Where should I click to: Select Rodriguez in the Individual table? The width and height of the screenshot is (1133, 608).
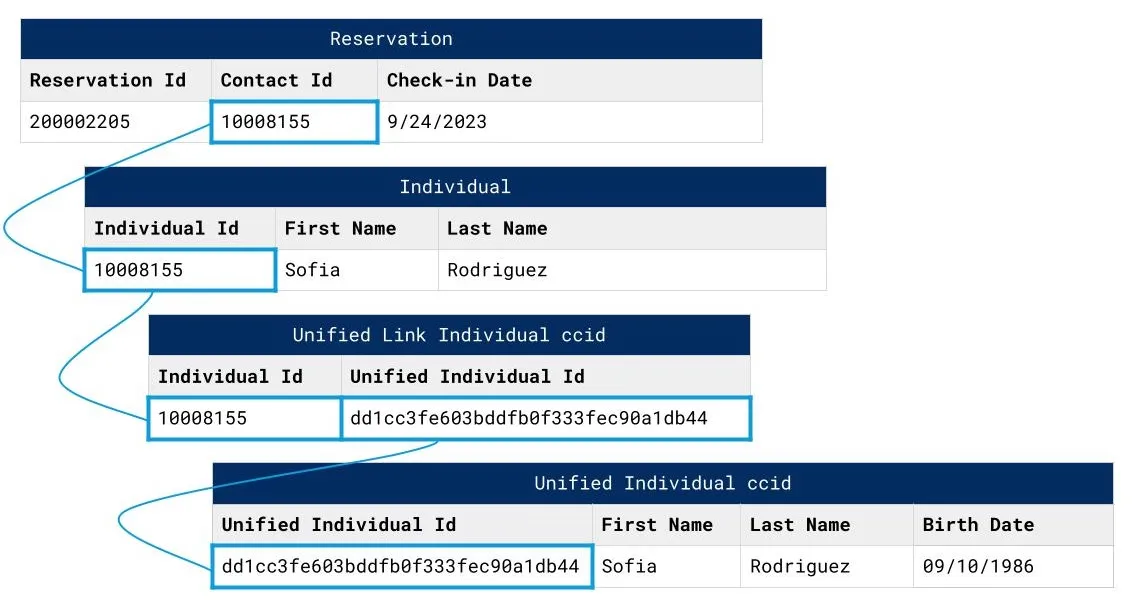[x=497, y=270]
